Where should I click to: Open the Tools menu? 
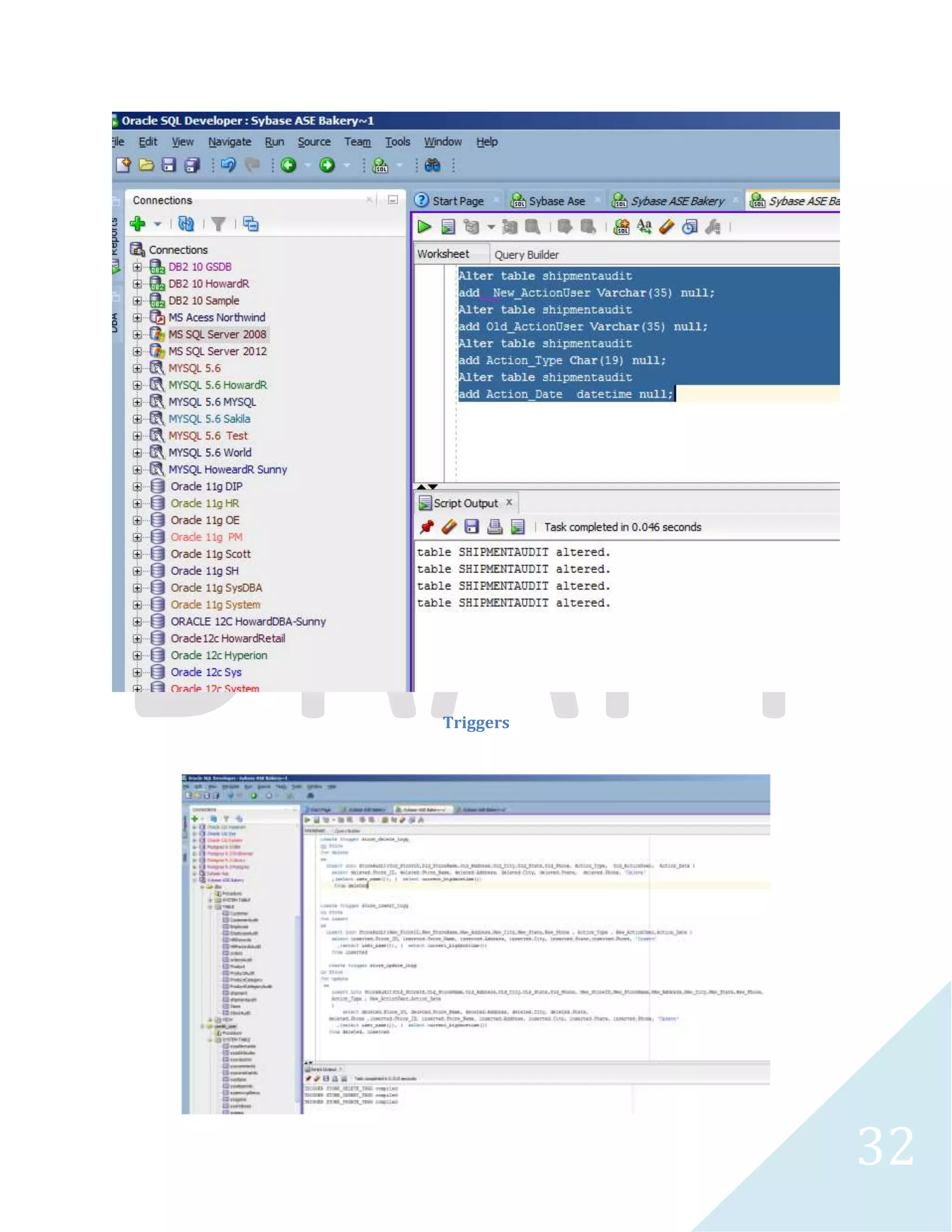click(397, 142)
